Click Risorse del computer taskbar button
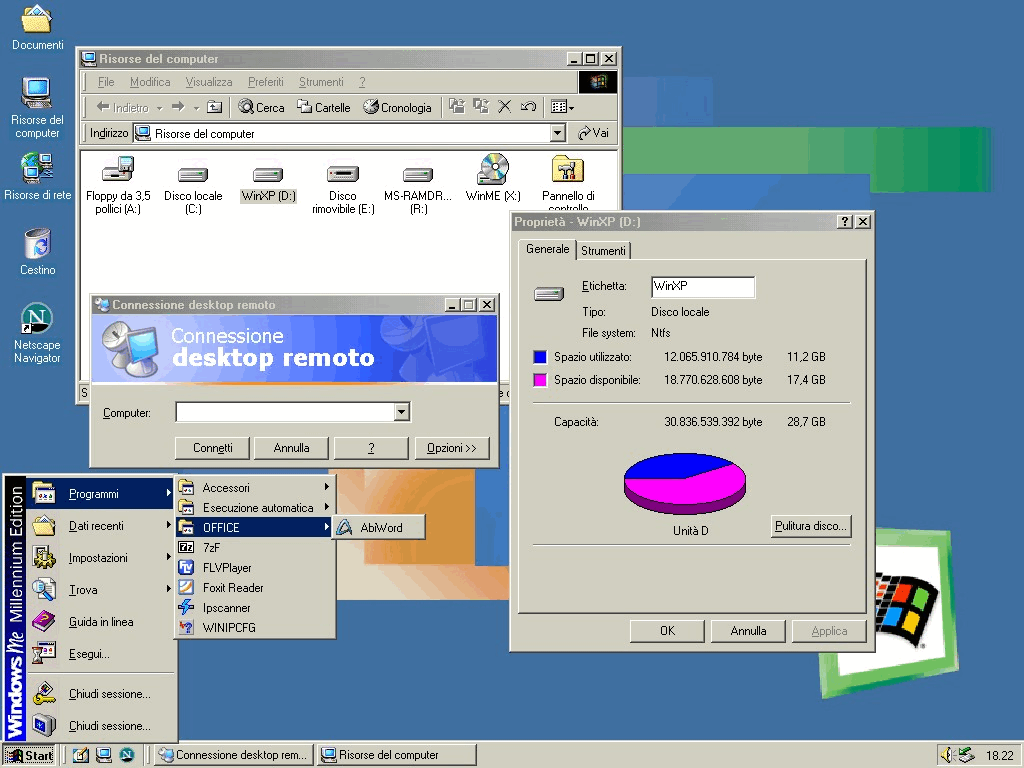The width and height of the screenshot is (1024, 768). pos(396,755)
